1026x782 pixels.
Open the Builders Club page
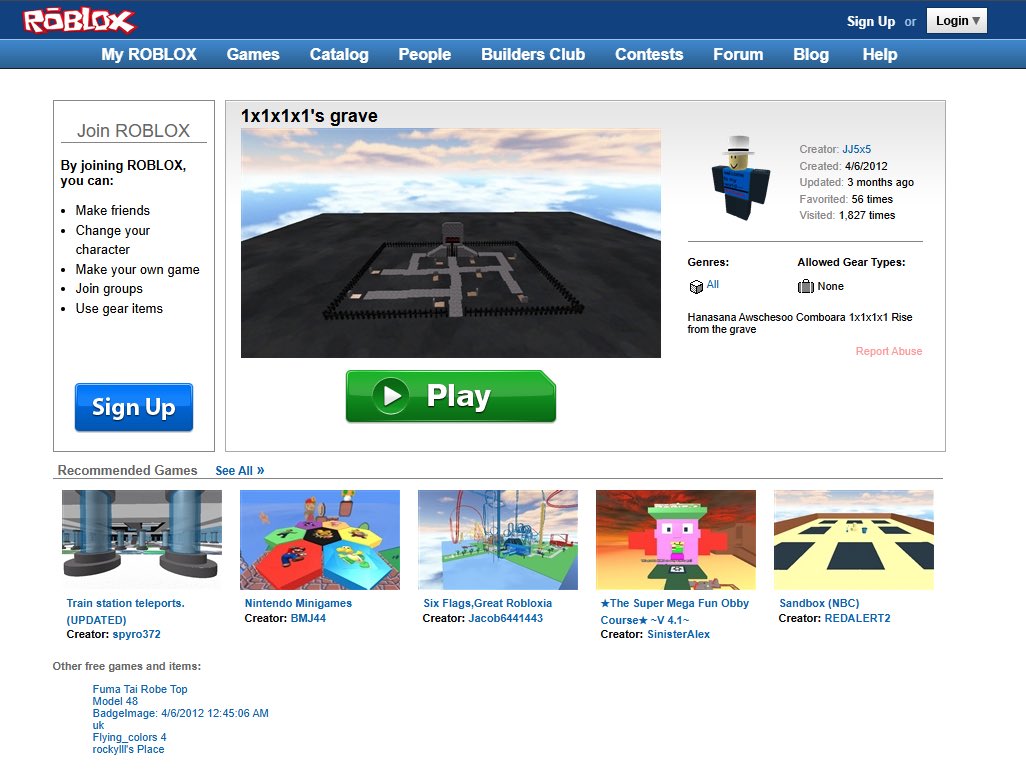tap(533, 54)
